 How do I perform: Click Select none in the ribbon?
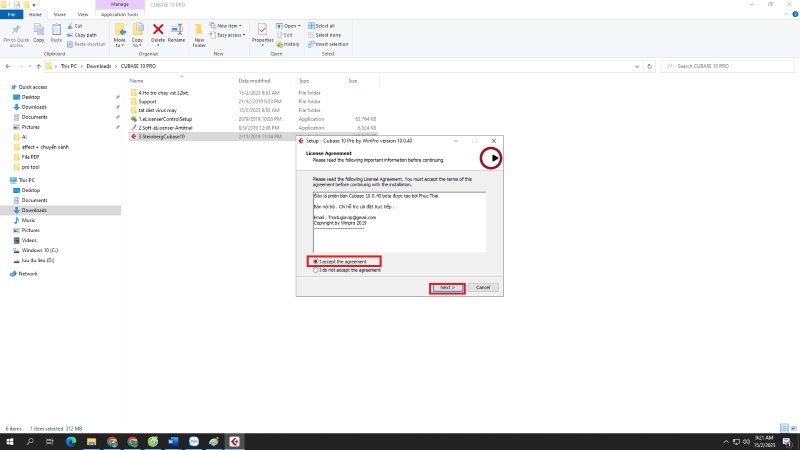324,35
